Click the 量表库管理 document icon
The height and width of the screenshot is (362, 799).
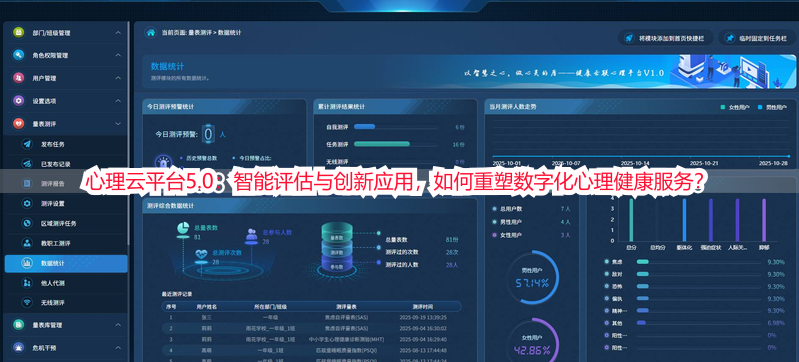pyautogui.click(x=18, y=325)
